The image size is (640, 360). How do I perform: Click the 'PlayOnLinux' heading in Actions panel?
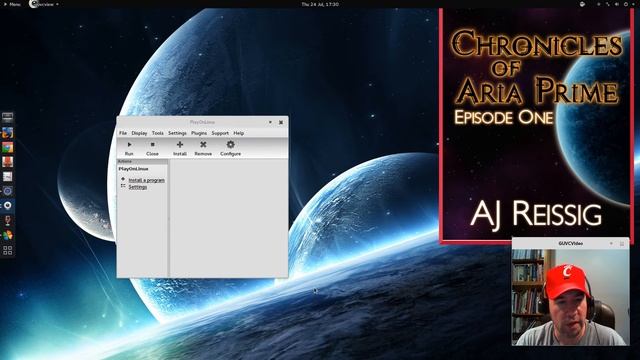coord(133,169)
